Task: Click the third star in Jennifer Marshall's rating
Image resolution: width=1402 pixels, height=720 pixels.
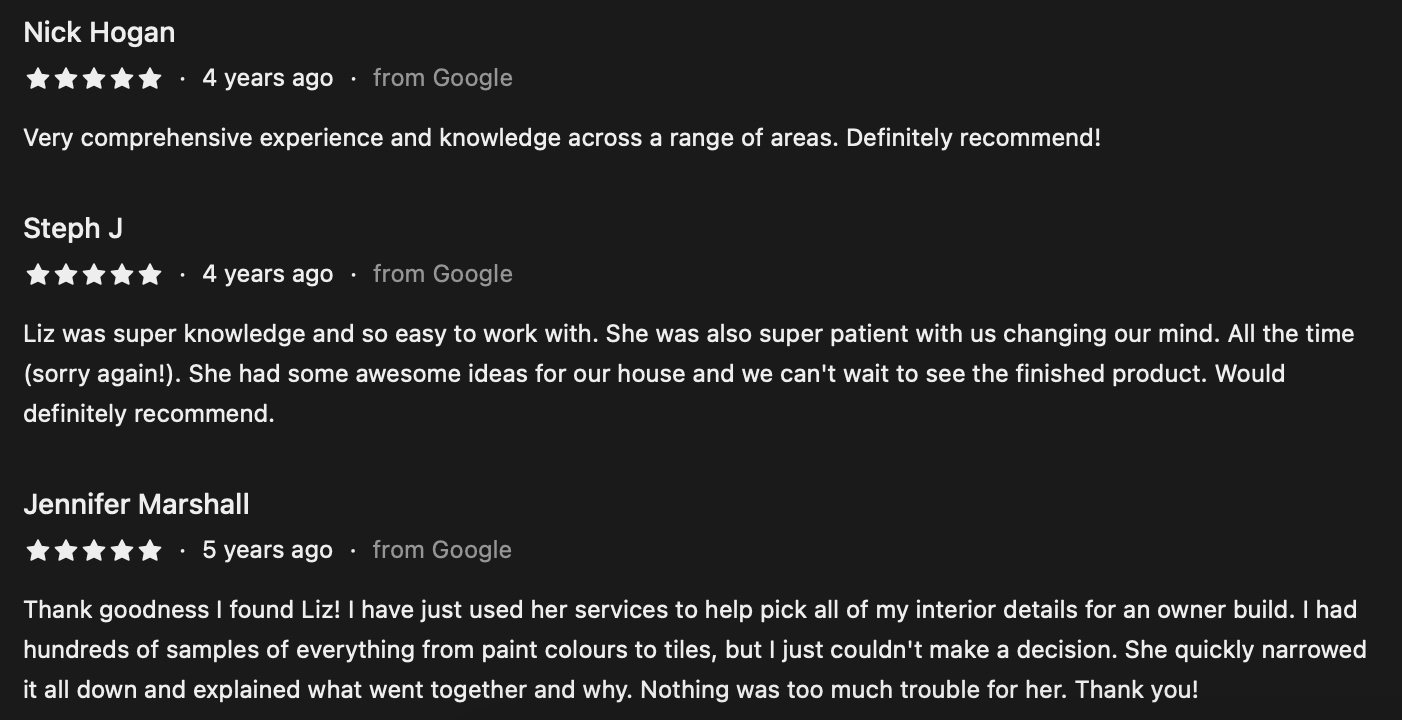Action: coord(94,550)
